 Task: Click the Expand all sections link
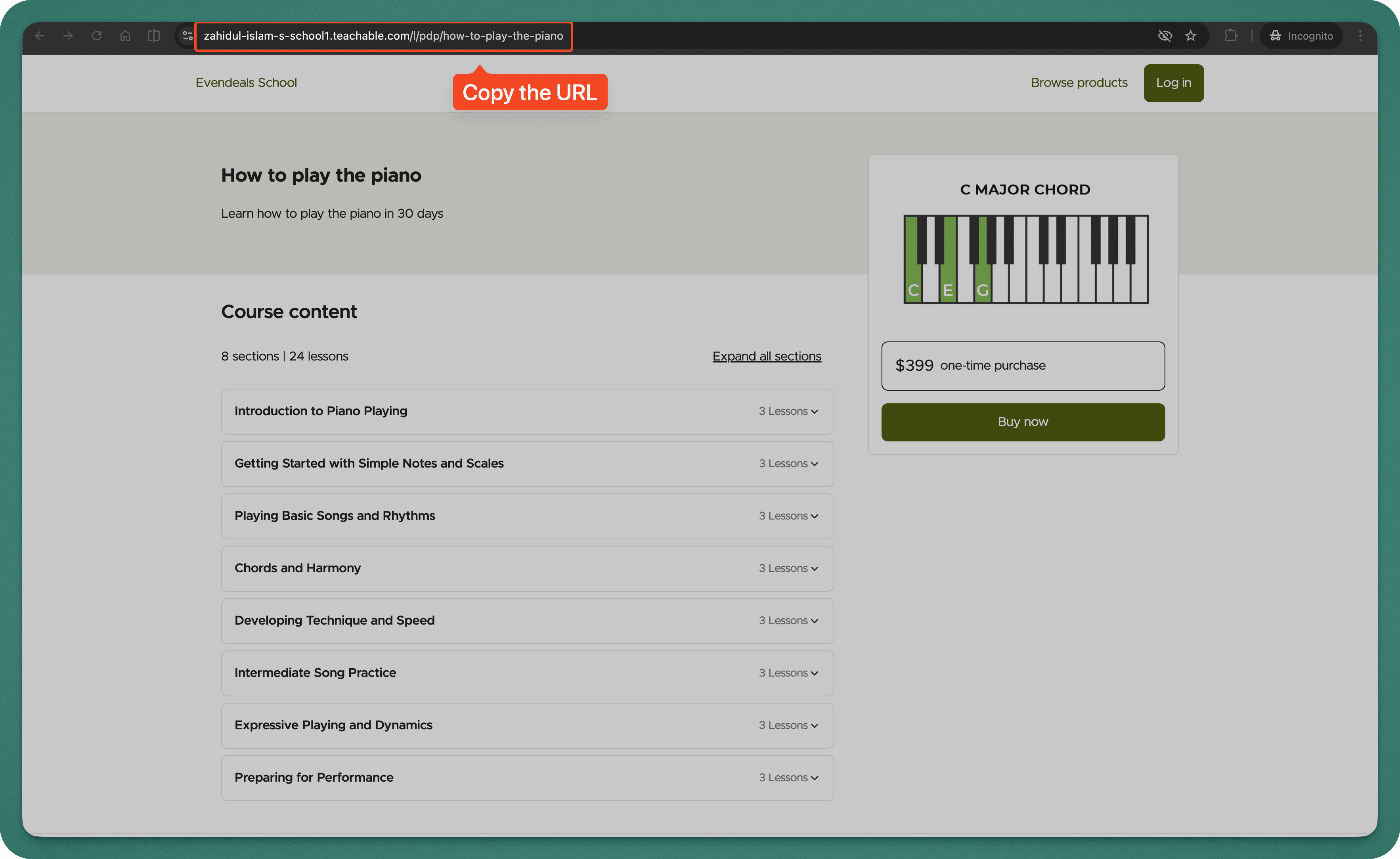pos(767,356)
